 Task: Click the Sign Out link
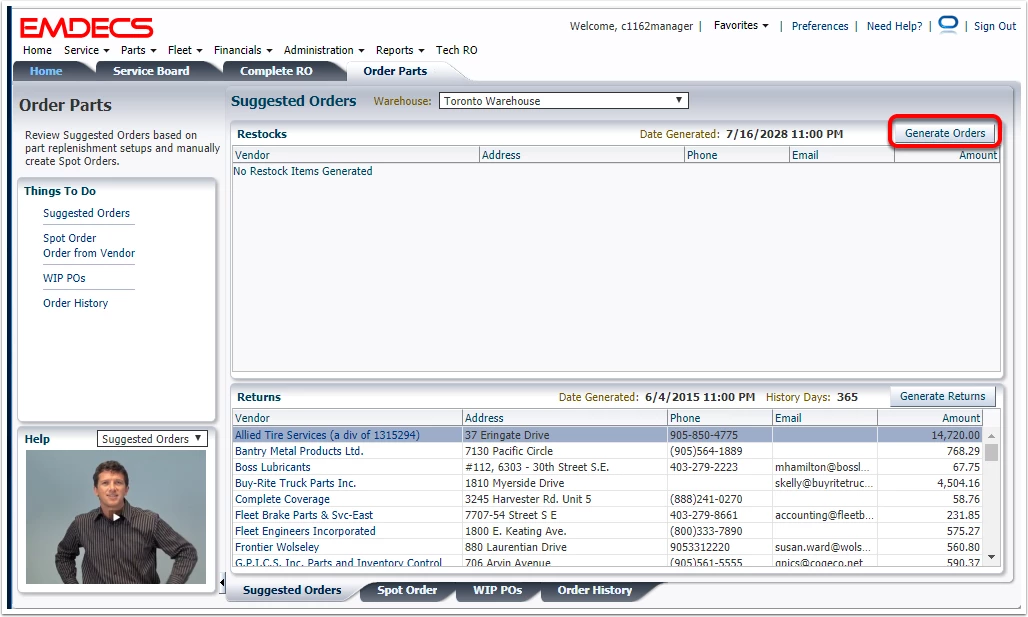tap(995, 26)
